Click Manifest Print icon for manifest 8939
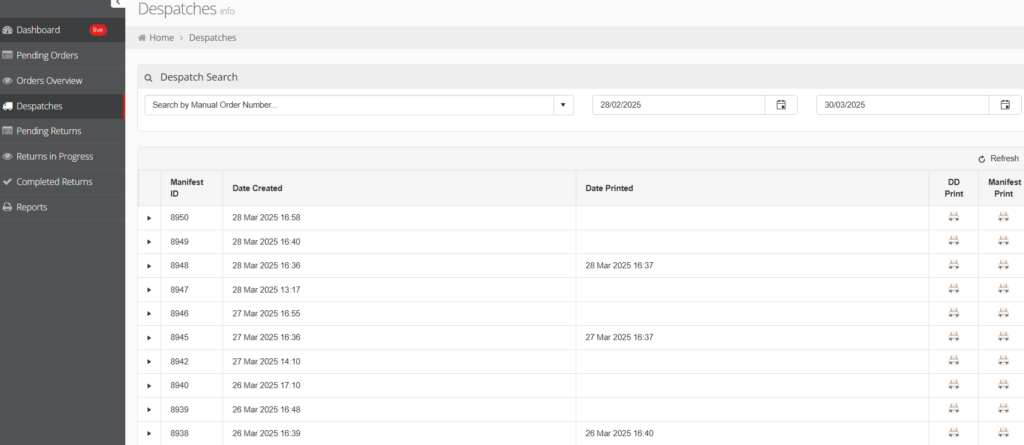 click(x=1003, y=409)
